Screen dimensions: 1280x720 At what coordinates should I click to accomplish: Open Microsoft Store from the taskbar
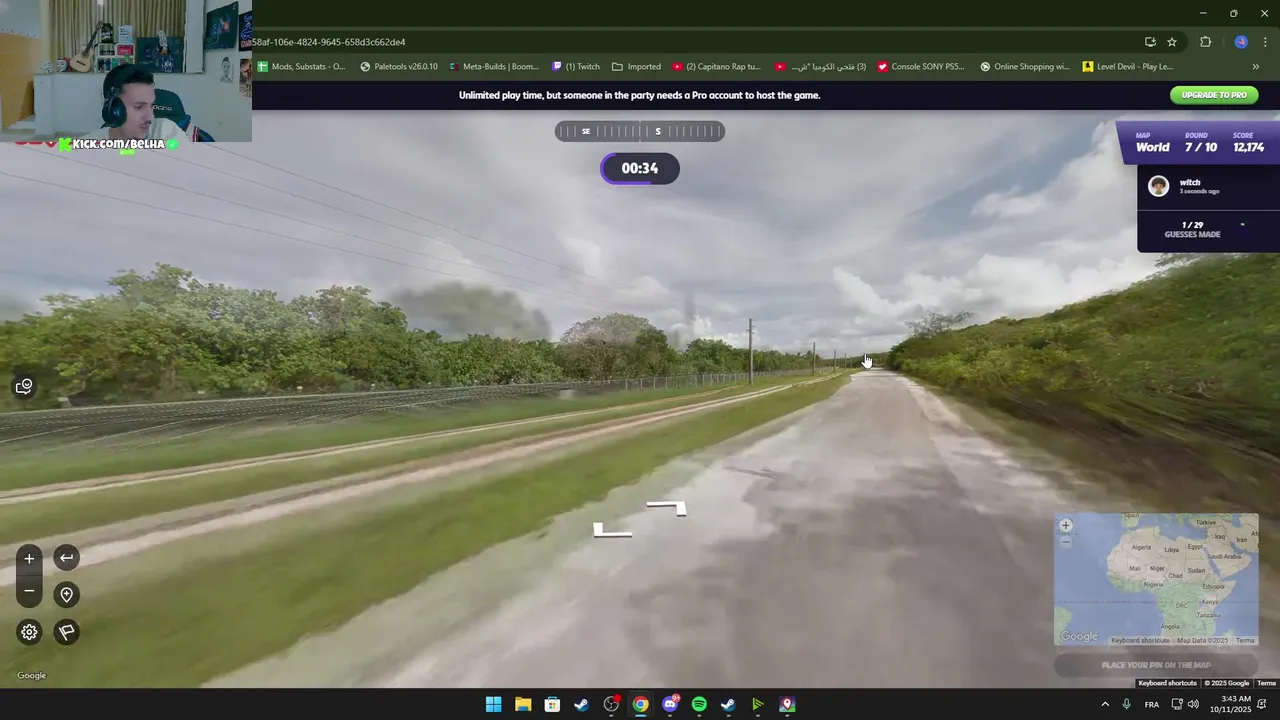[552, 704]
